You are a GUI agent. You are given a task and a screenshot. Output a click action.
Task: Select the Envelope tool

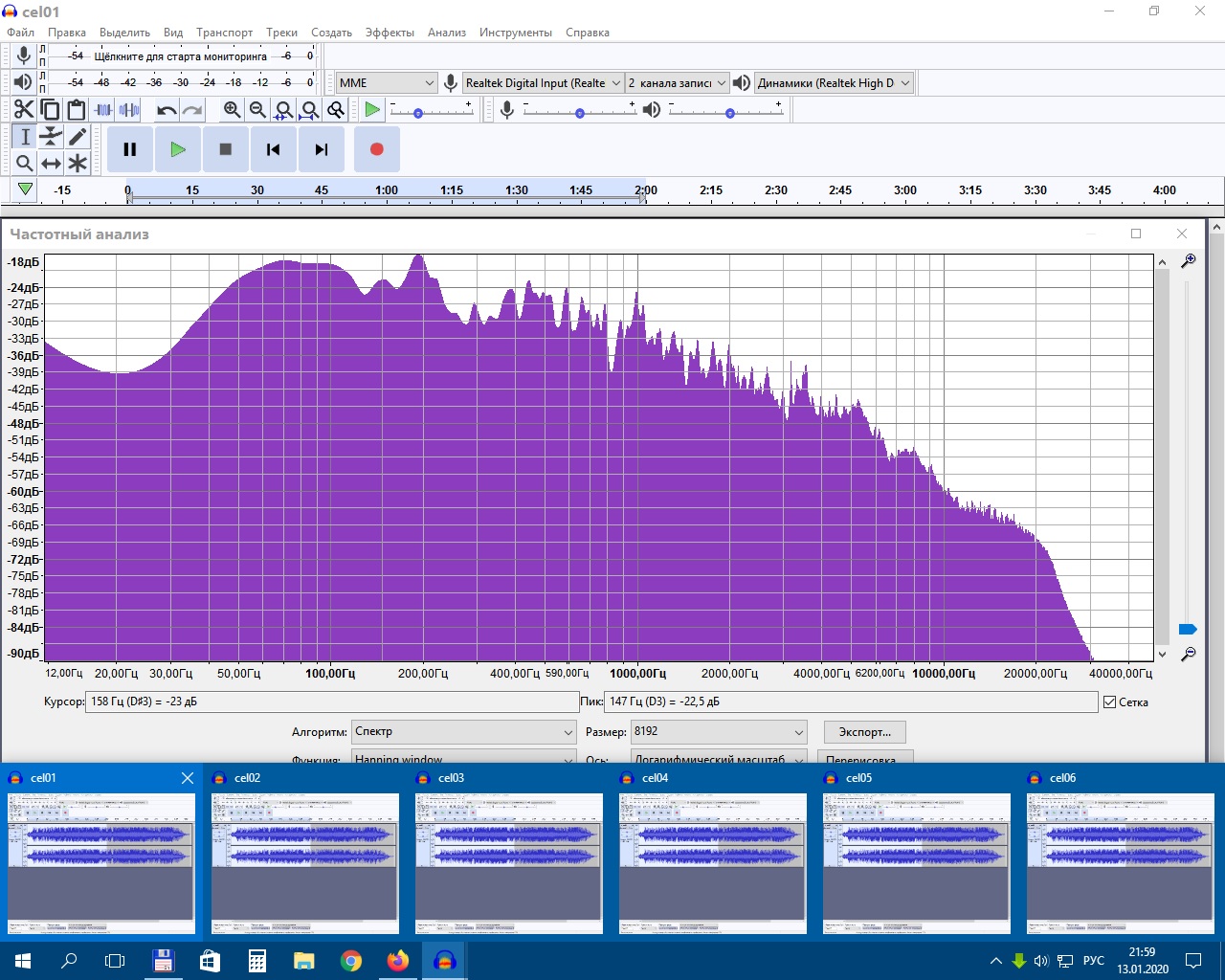(51, 137)
